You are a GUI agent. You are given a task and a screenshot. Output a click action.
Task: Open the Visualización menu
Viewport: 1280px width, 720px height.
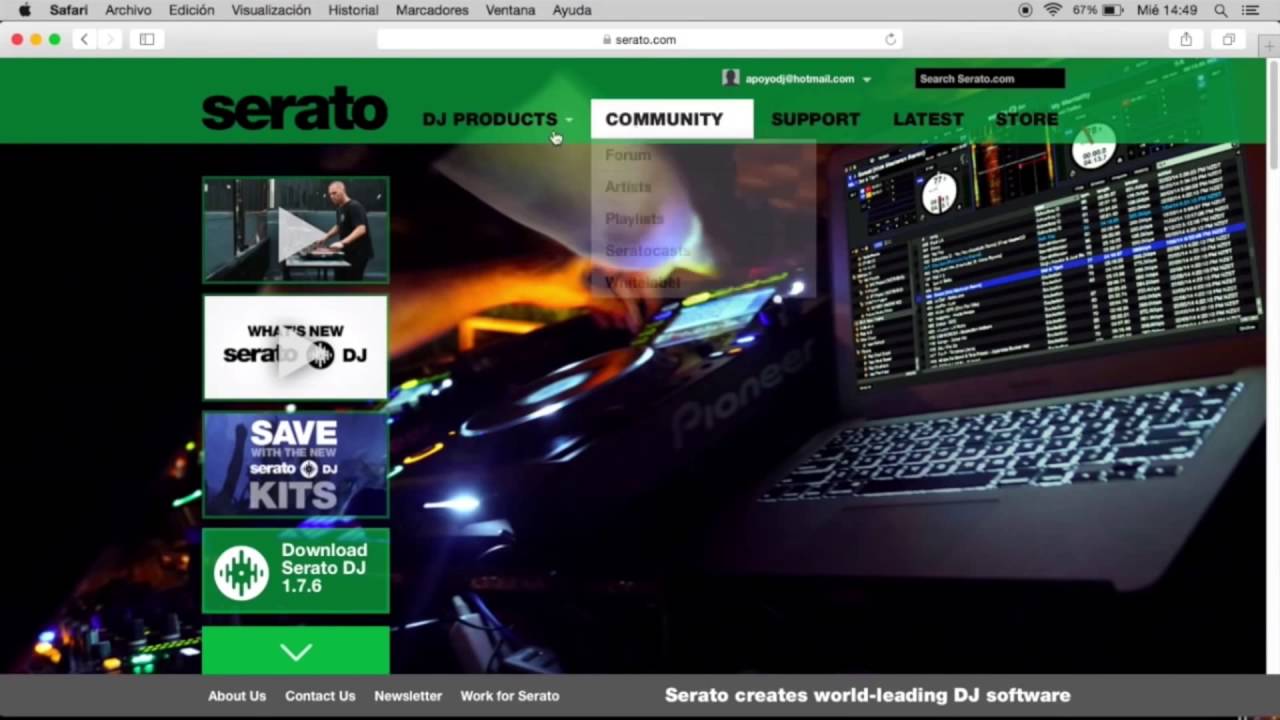[271, 10]
